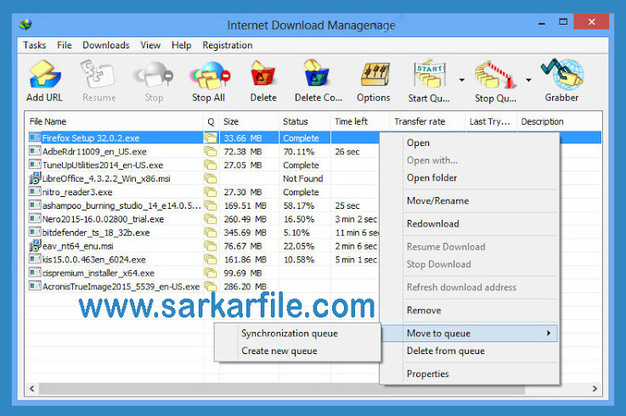Viewport: 626px width, 416px height.
Task: Click queue folder icon for AcronisTrueImage2015 row
Action: click(x=210, y=287)
